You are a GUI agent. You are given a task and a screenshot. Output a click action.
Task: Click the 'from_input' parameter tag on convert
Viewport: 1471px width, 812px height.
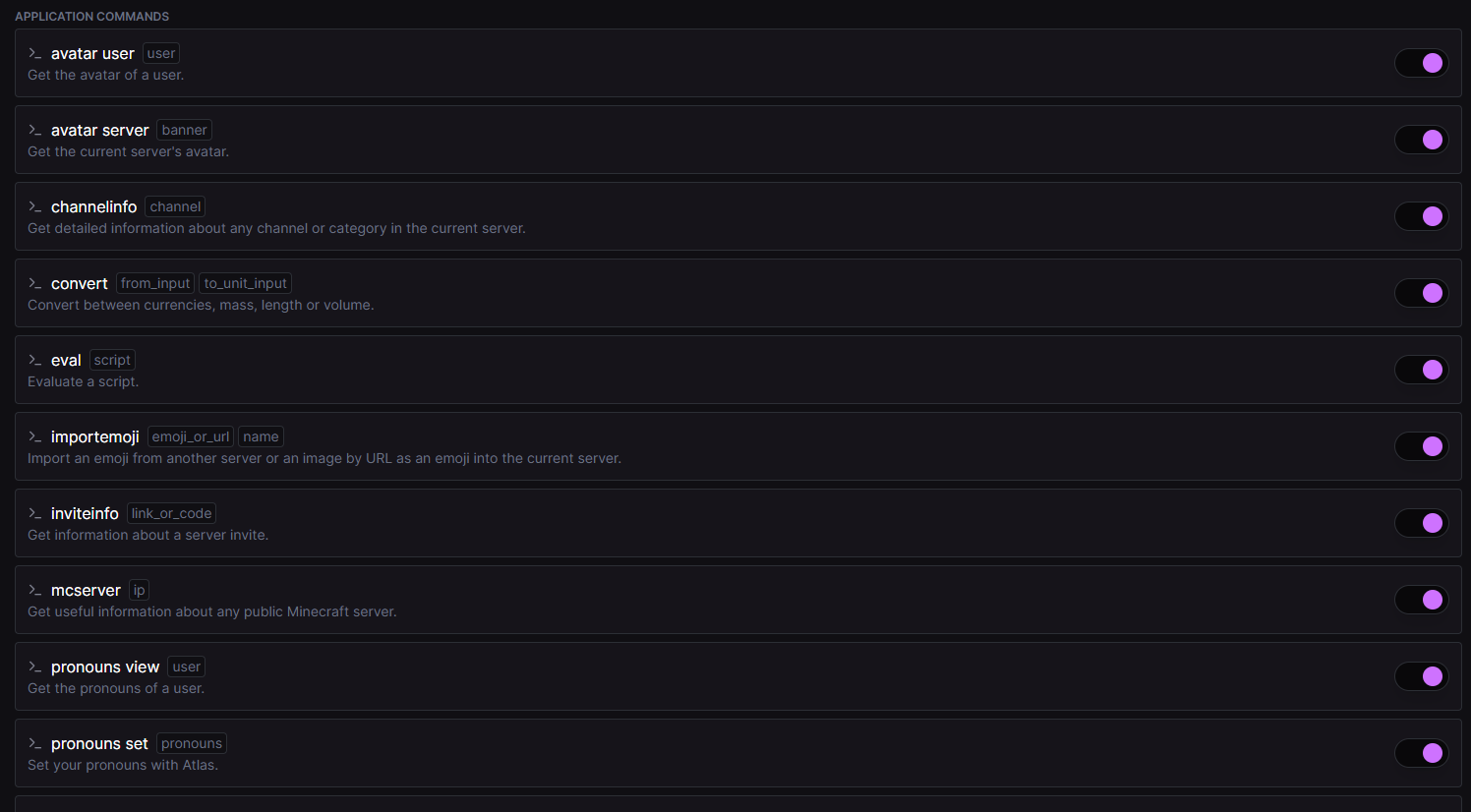coord(155,284)
